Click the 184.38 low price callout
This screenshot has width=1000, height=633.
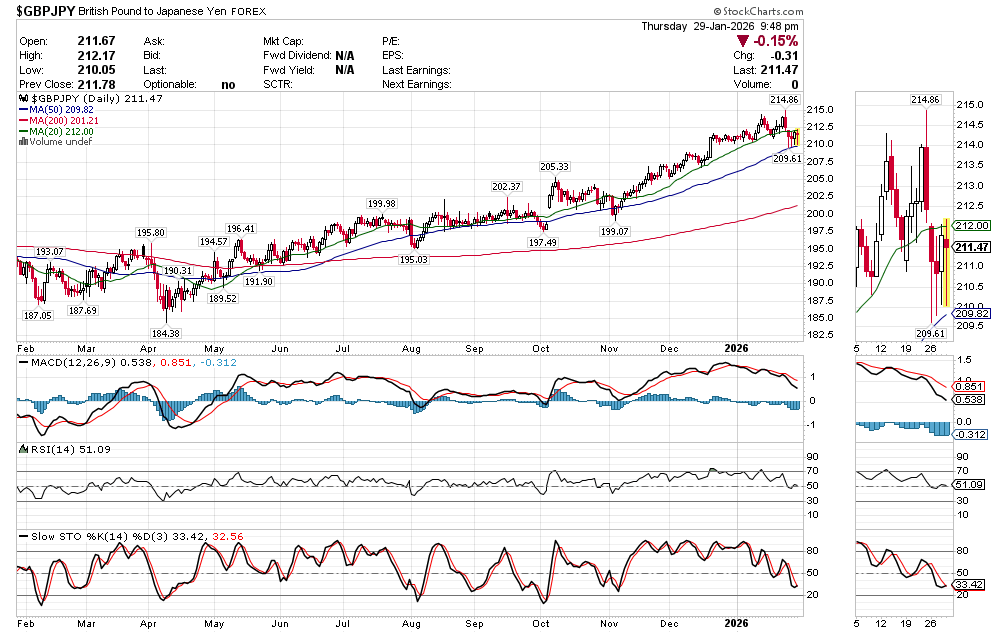pos(165,333)
